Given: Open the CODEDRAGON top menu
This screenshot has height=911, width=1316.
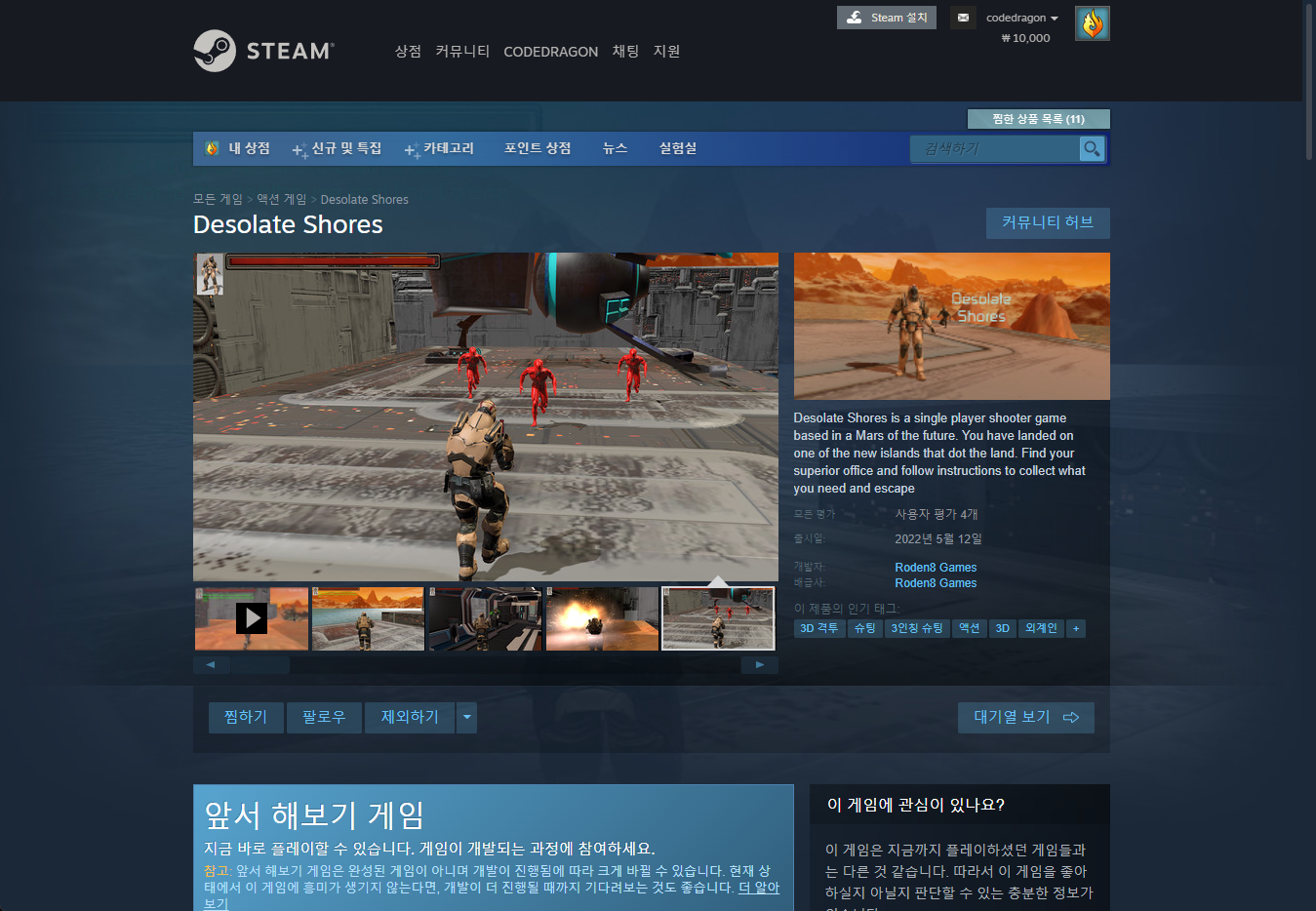Looking at the screenshot, I should click(x=551, y=52).
